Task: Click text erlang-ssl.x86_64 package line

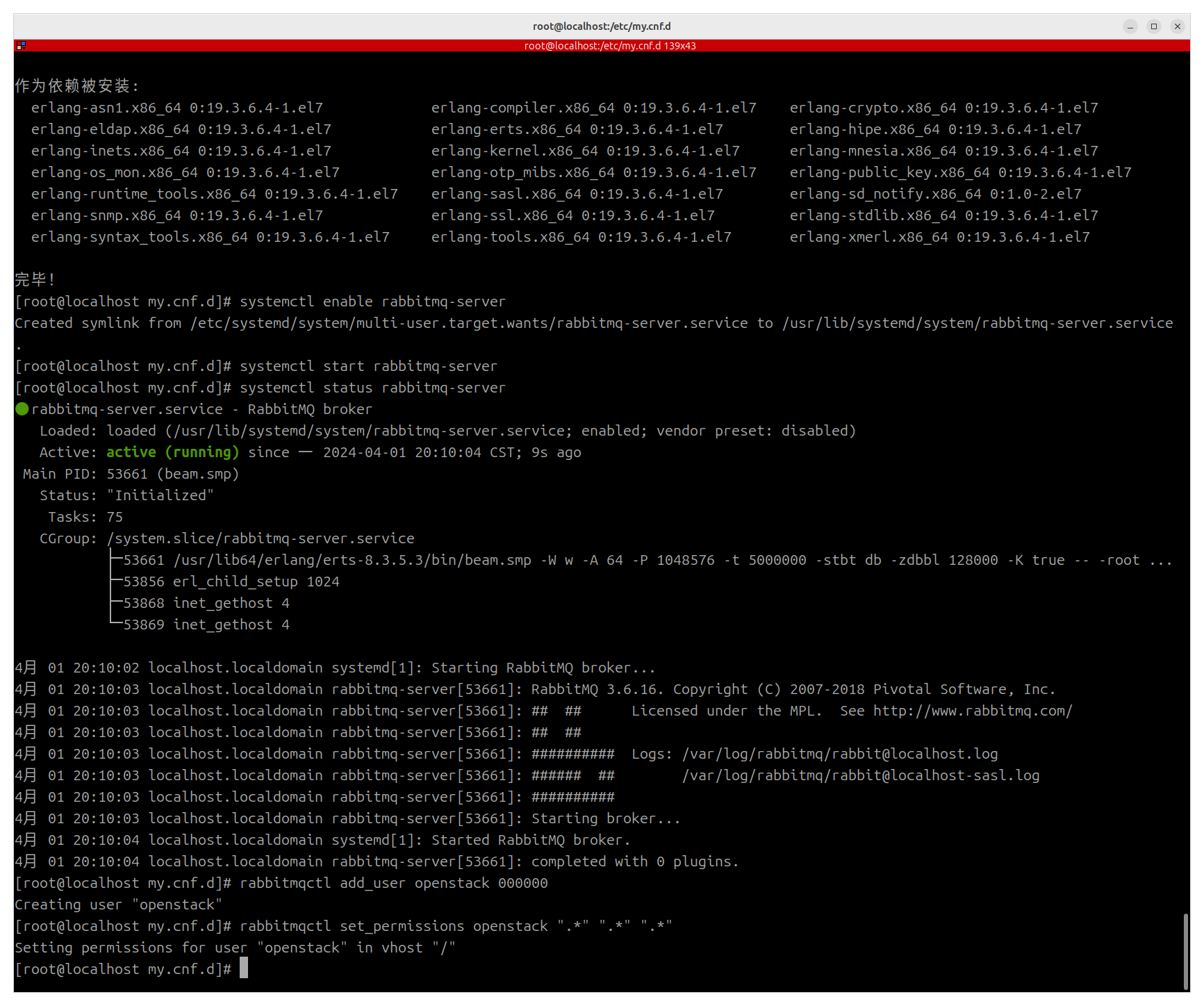Action: (573, 216)
